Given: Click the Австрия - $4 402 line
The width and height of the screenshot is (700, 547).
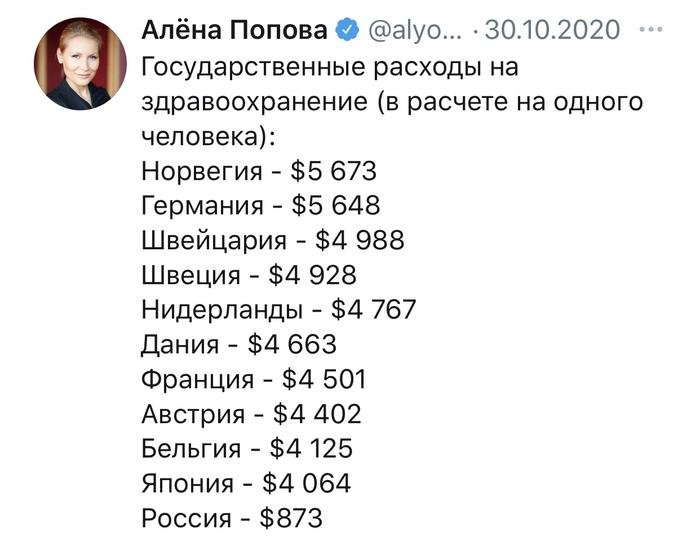Looking at the screenshot, I should (252, 413).
